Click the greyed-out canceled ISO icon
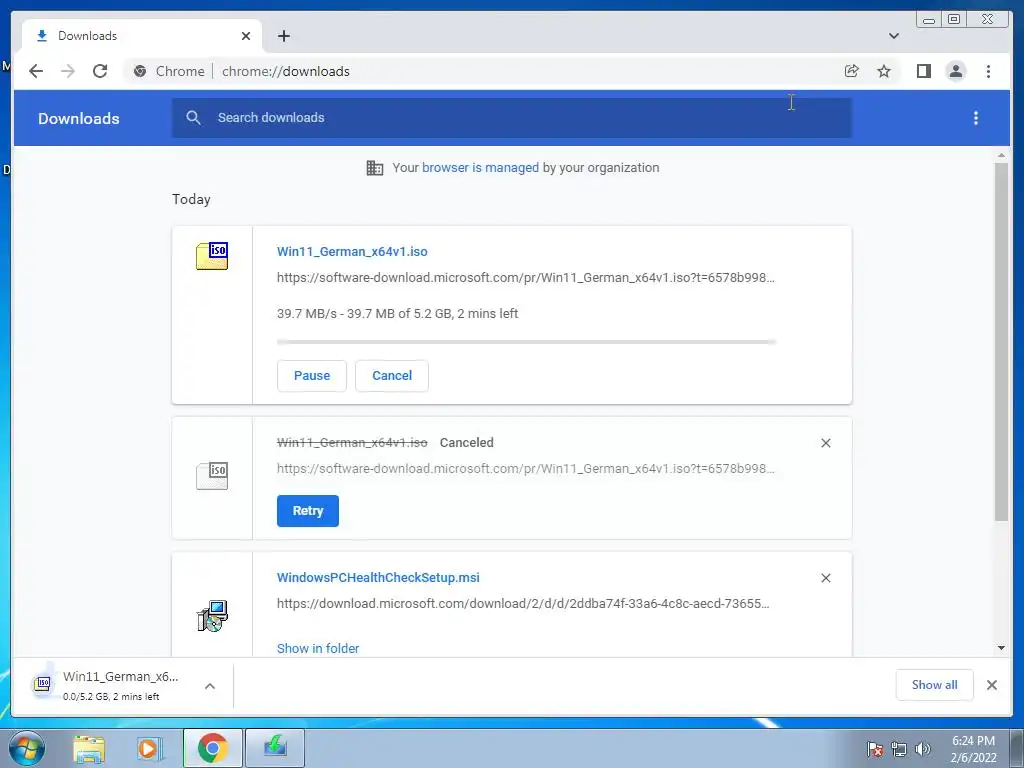 pyautogui.click(x=212, y=476)
